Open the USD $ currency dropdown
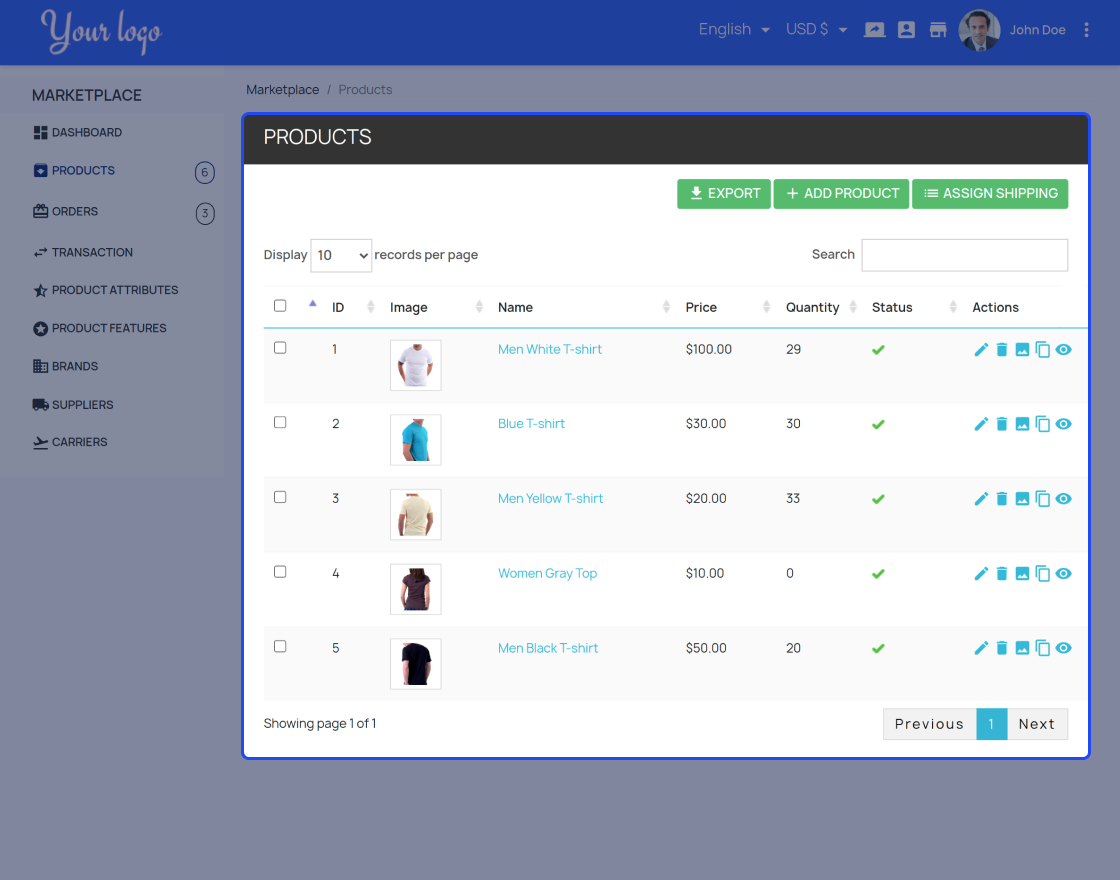 816,30
